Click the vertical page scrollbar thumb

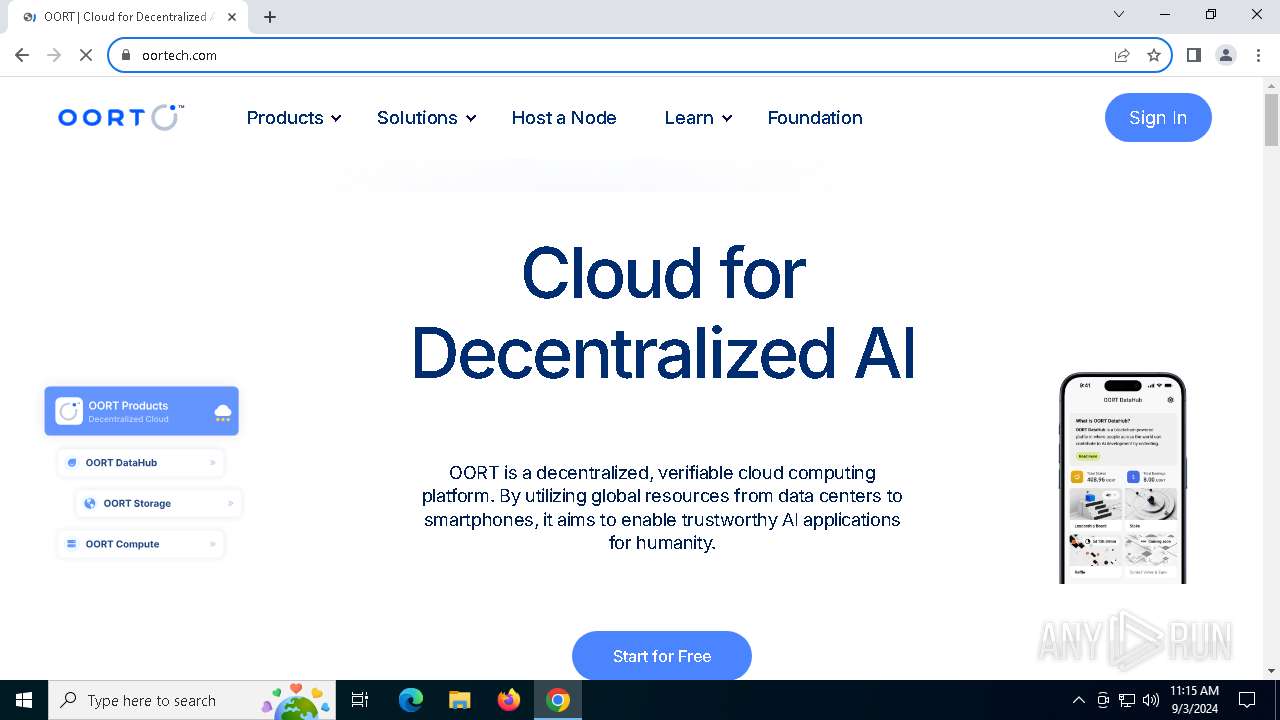[1271, 120]
